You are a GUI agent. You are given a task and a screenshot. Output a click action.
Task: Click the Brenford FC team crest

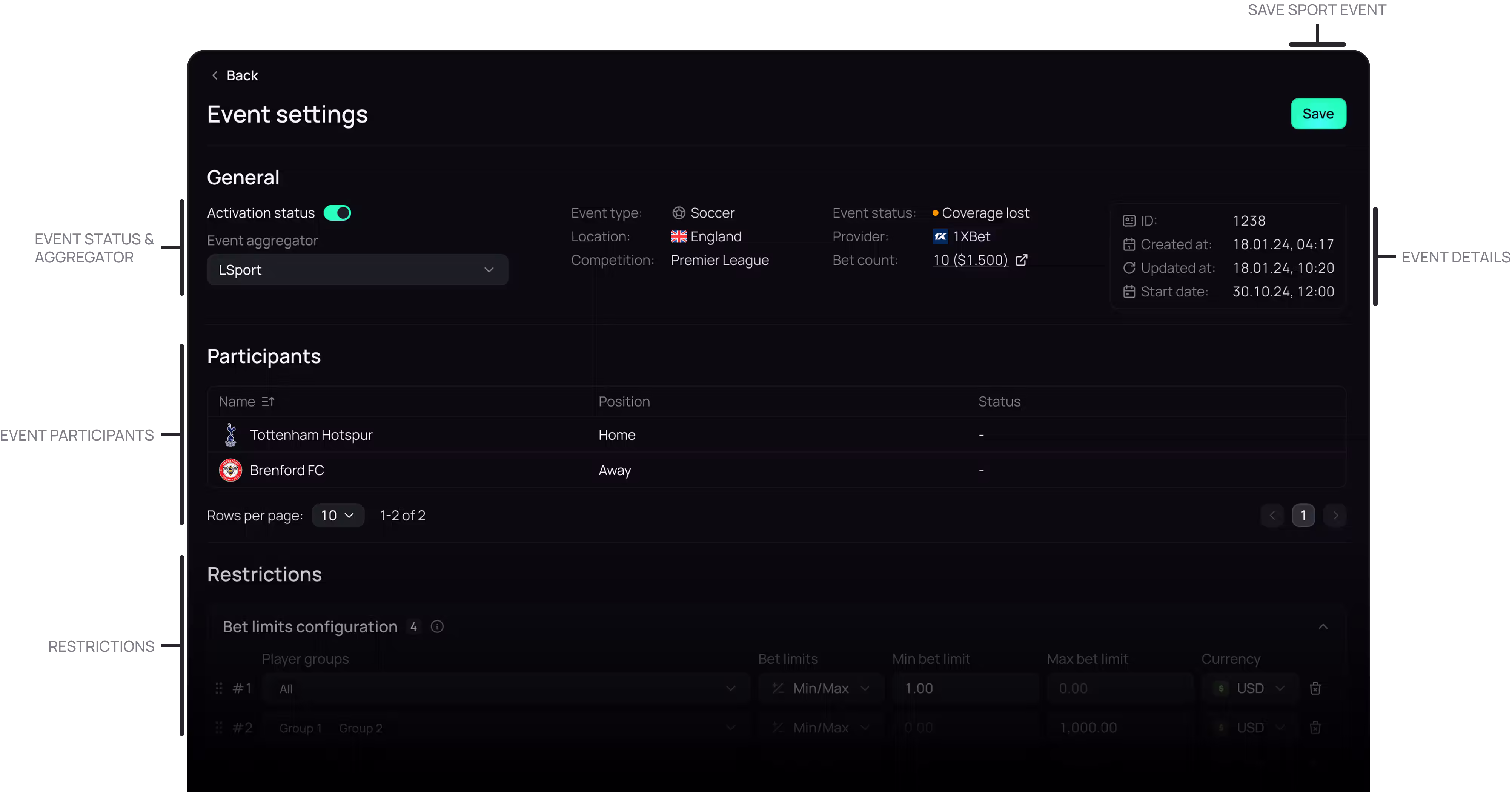point(230,470)
